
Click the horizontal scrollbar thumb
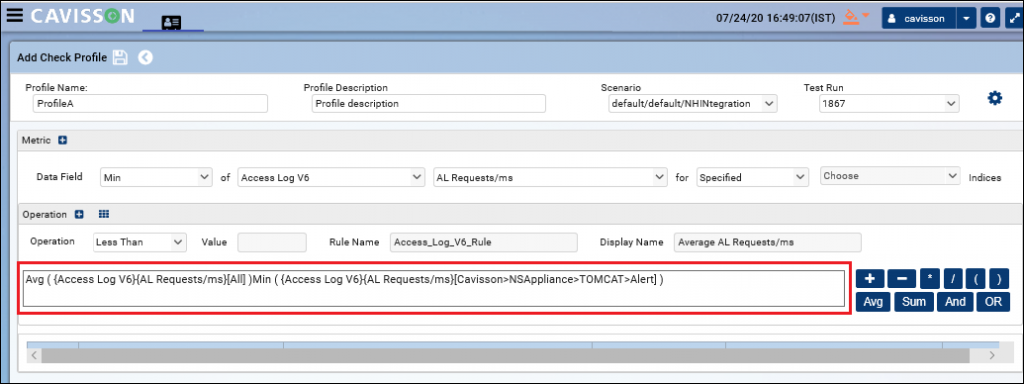(505, 356)
